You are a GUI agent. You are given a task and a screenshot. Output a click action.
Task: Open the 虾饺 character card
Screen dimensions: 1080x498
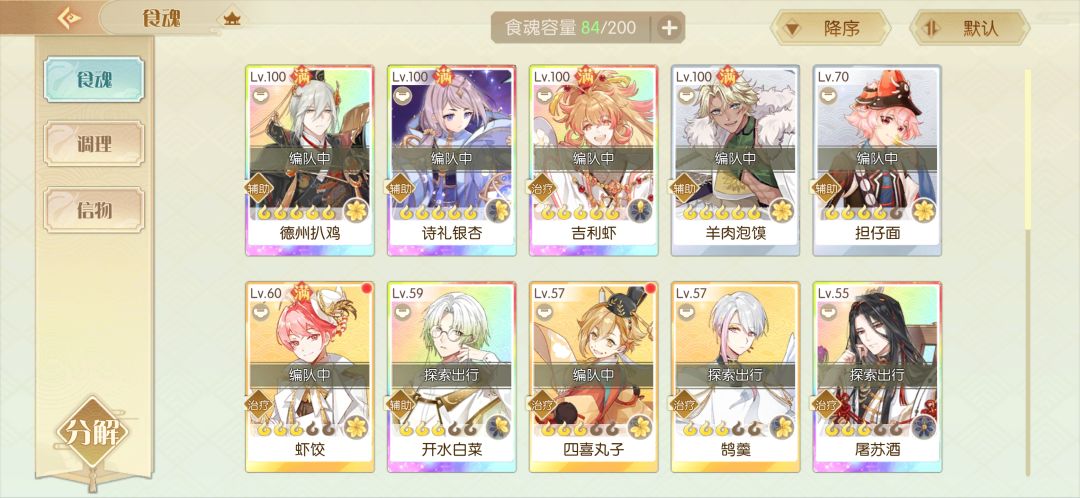(310, 377)
